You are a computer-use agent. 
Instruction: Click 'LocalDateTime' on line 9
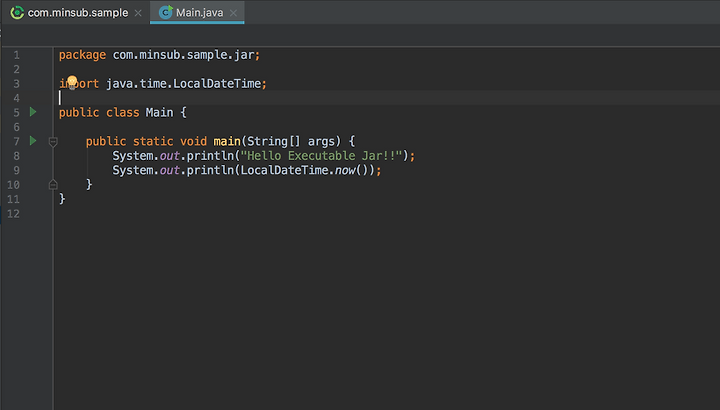coord(284,170)
